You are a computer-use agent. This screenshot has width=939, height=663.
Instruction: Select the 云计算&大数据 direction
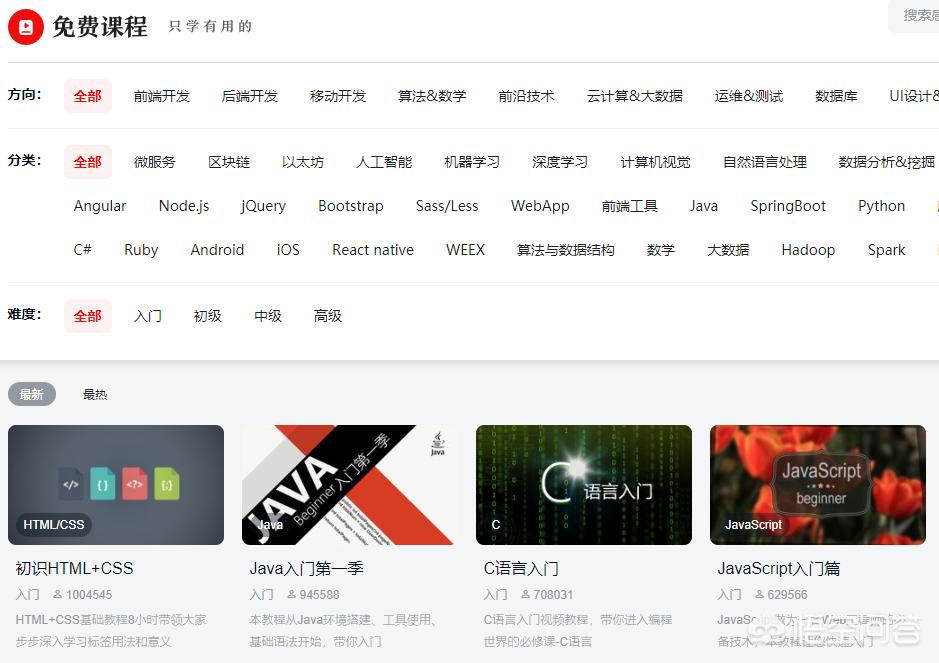pyautogui.click(x=635, y=96)
